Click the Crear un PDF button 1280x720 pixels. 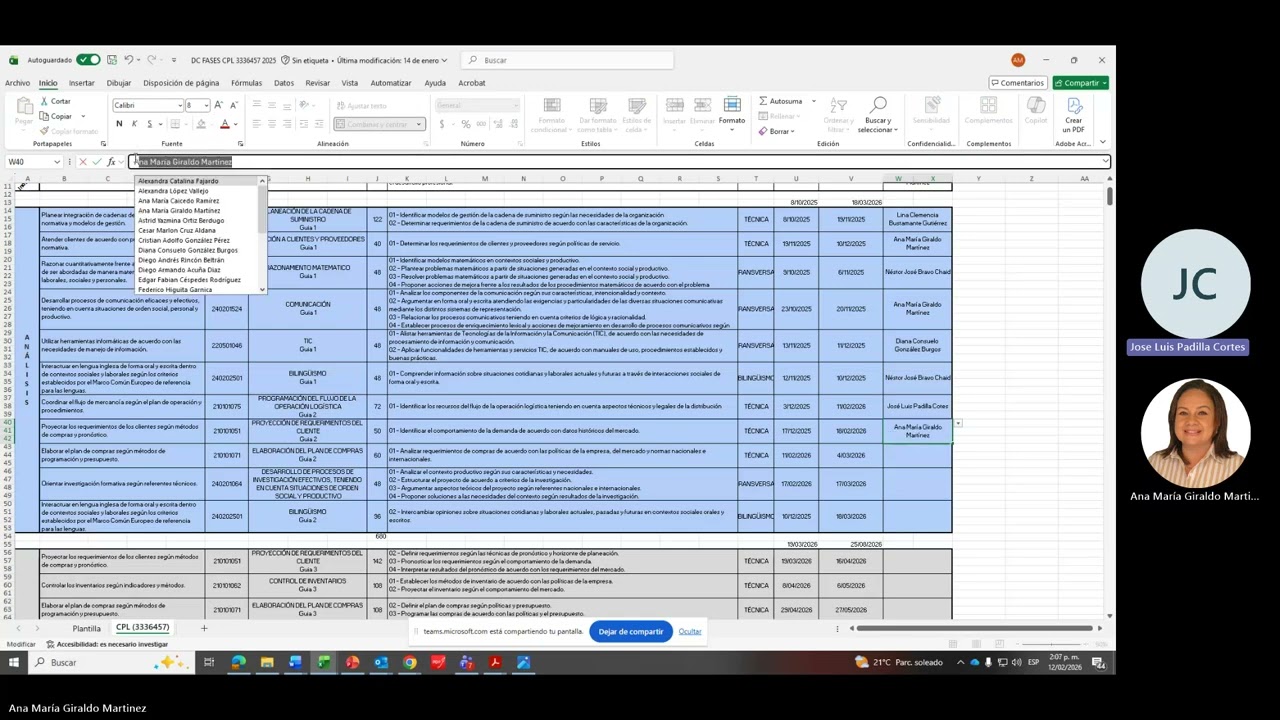(x=1073, y=115)
